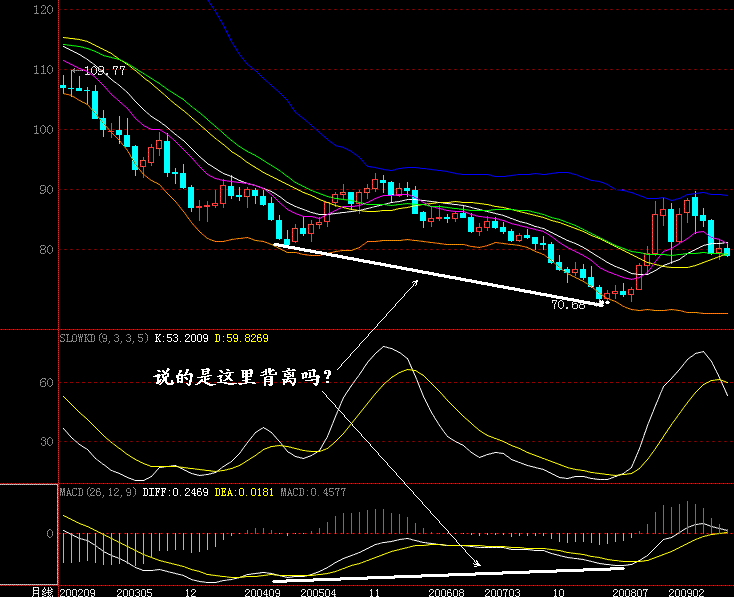Image resolution: width=735 pixels, height=597 pixels.
Task: Click the 月线 period label
Action: coord(42,592)
